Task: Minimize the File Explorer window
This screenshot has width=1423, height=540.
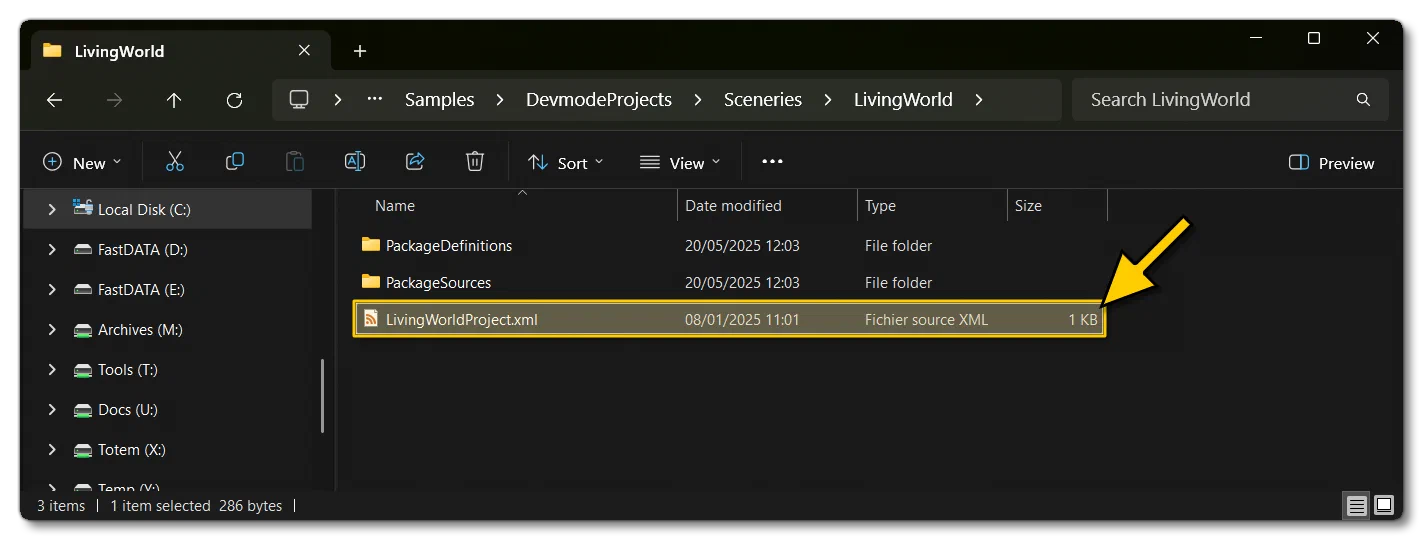Action: coord(1255,38)
